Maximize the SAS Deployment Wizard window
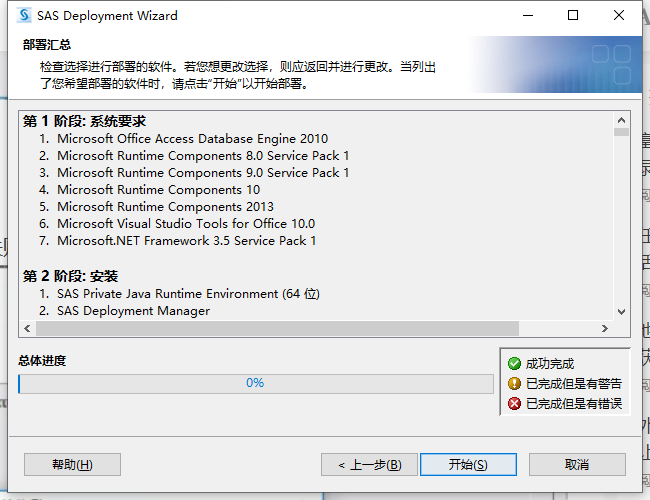 (573, 15)
